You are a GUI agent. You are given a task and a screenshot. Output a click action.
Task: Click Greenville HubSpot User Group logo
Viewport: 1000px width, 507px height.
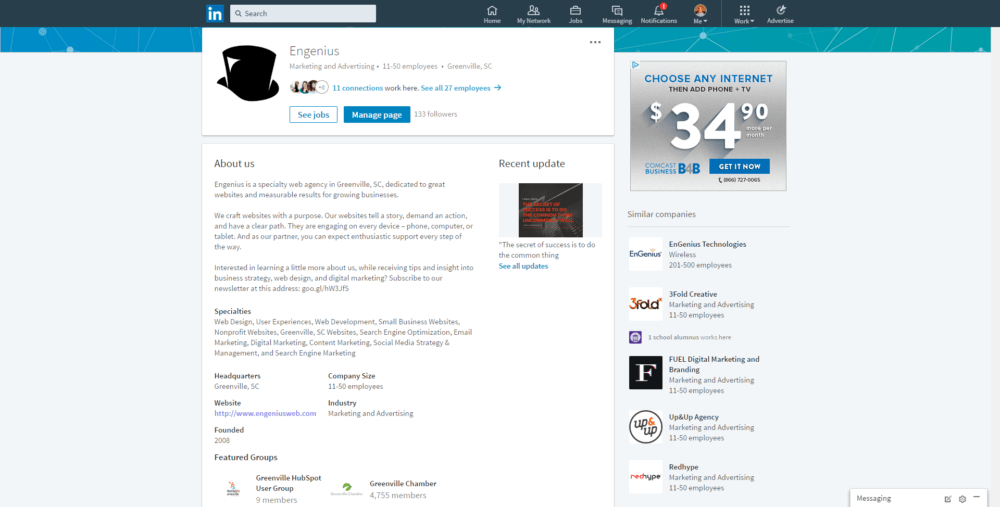tap(233, 489)
